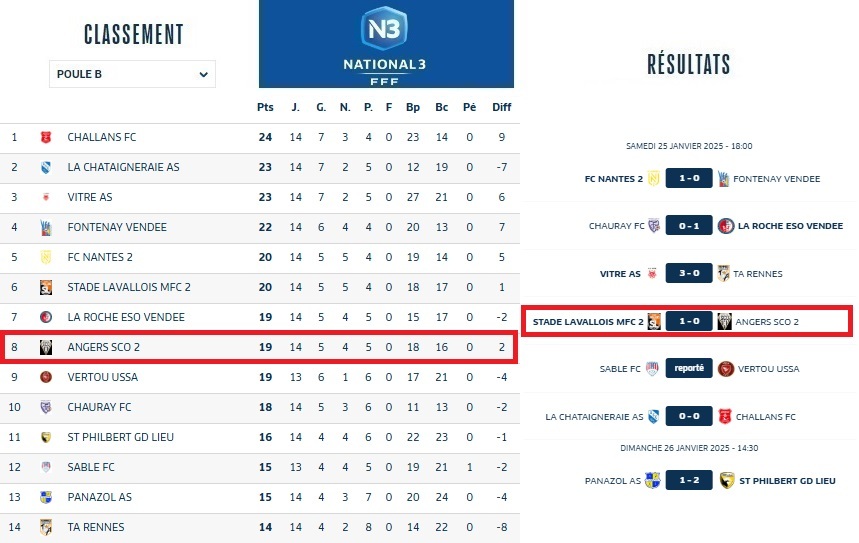Viewport: 859px width, 543px height.
Task: Open the VITRE AS team link in standings
Action: (90, 197)
